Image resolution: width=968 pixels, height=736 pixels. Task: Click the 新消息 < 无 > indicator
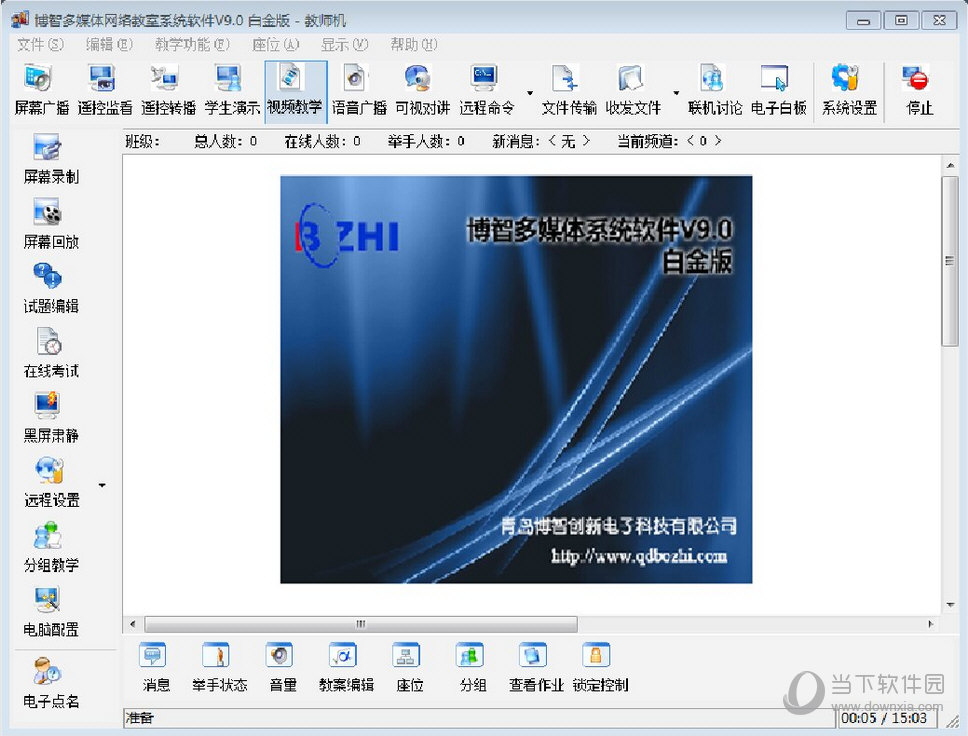tap(541, 141)
